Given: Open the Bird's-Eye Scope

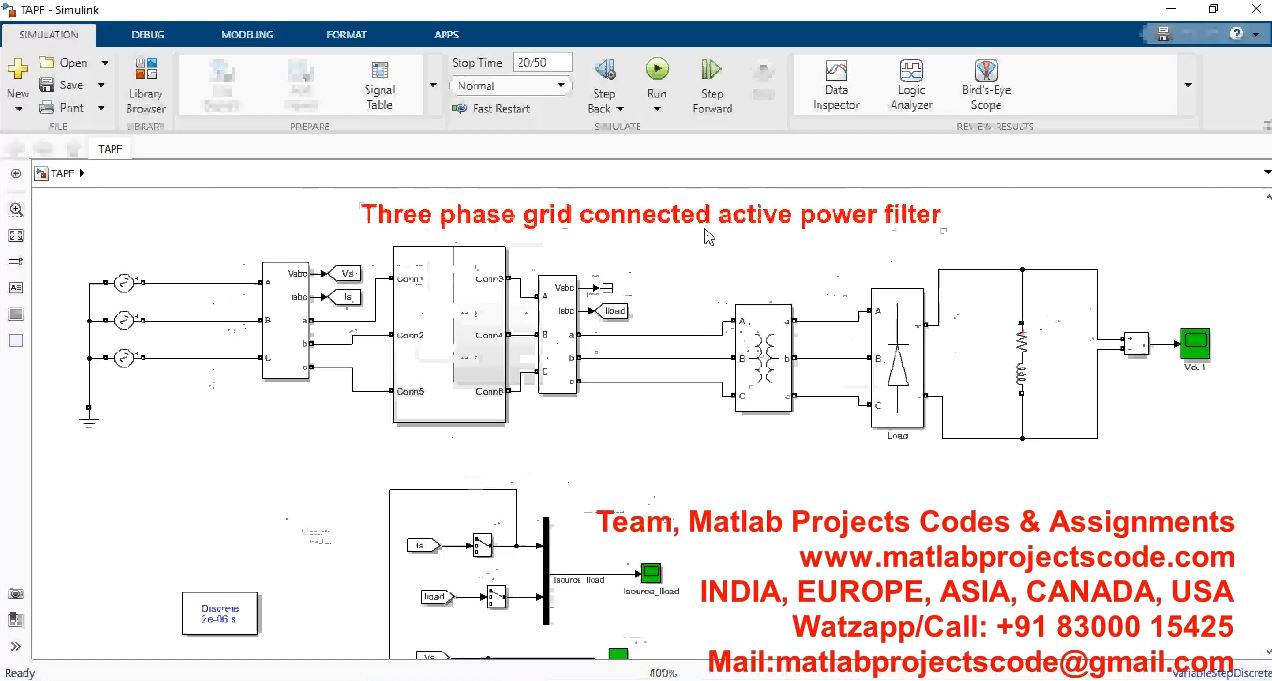Looking at the screenshot, I should 986,85.
